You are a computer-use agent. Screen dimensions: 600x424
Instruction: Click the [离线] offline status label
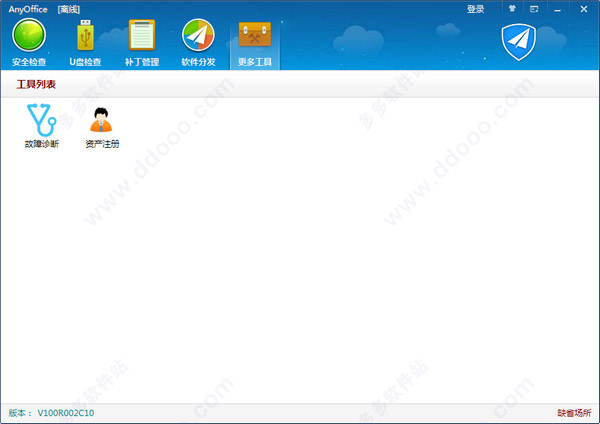(69, 10)
